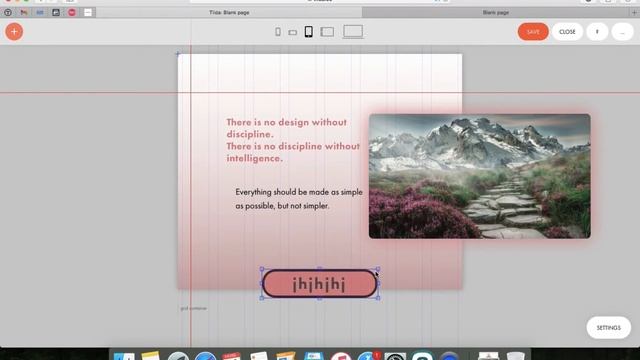Image resolution: width=640 pixels, height=360 pixels.
Task: Open Finder from the dock
Action: pos(124,356)
